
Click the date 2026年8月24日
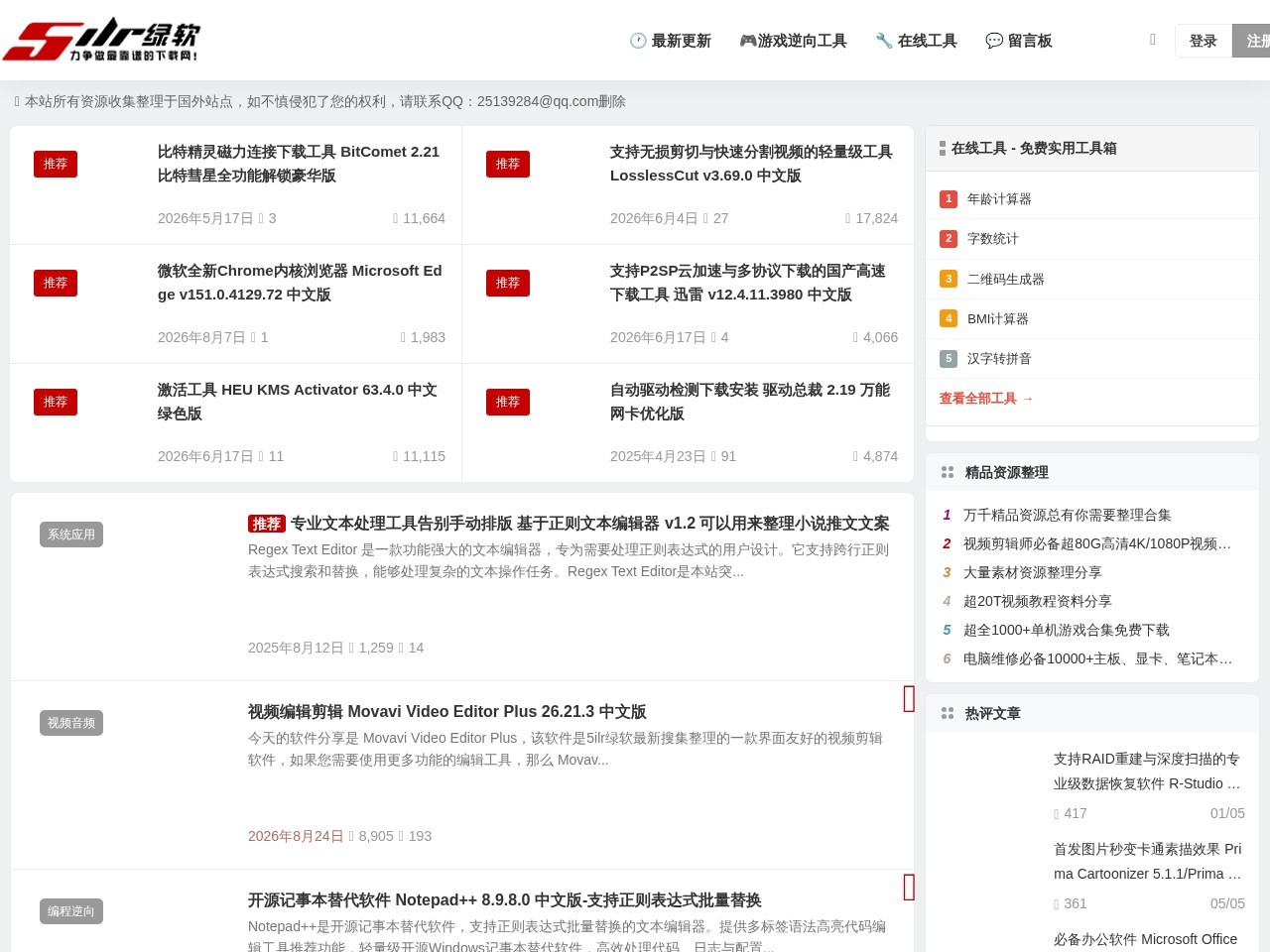296,837
